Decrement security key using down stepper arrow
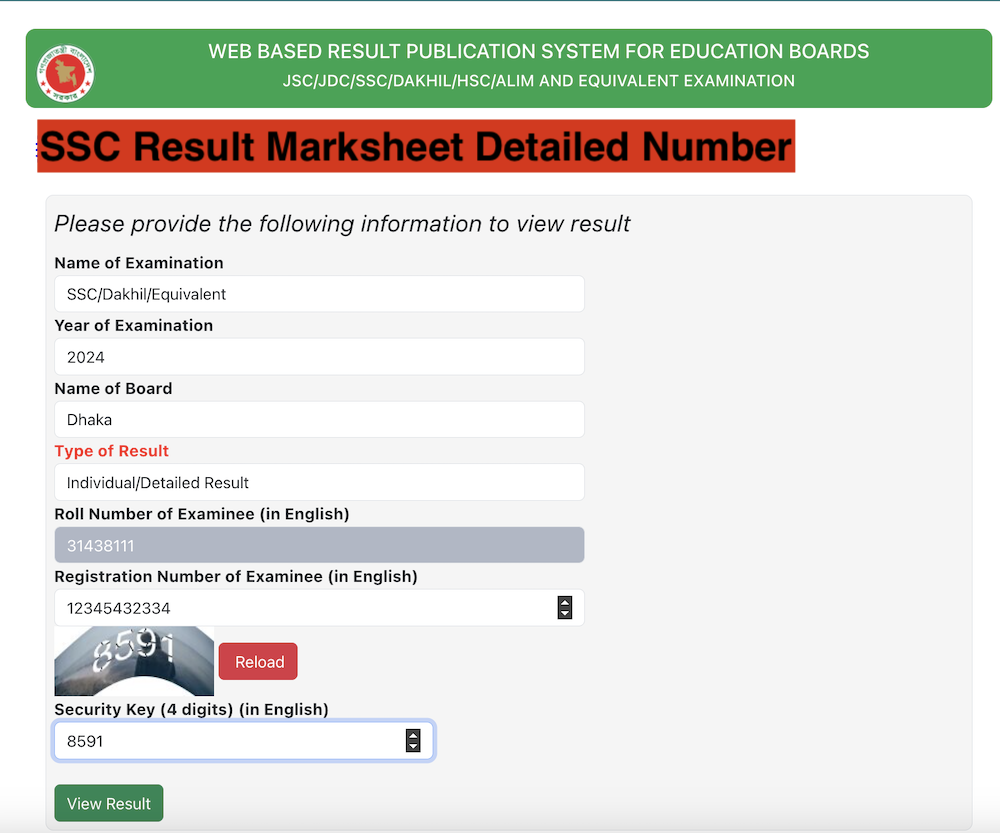This screenshot has width=1000, height=833. click(413, 747)
